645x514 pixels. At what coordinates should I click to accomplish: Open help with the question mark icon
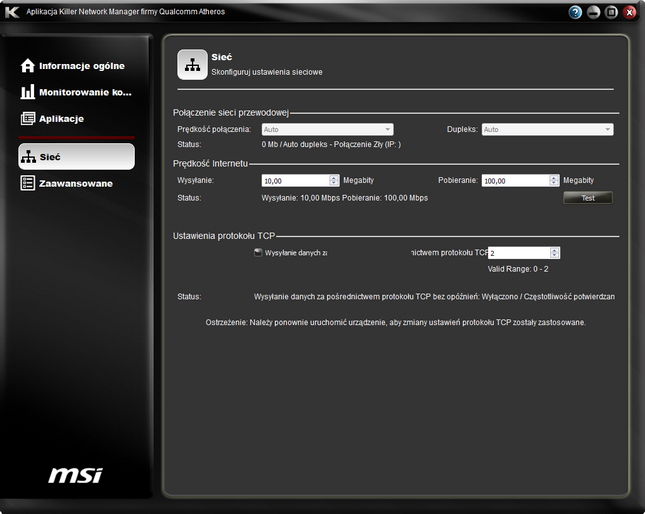(x=575, y=12)
